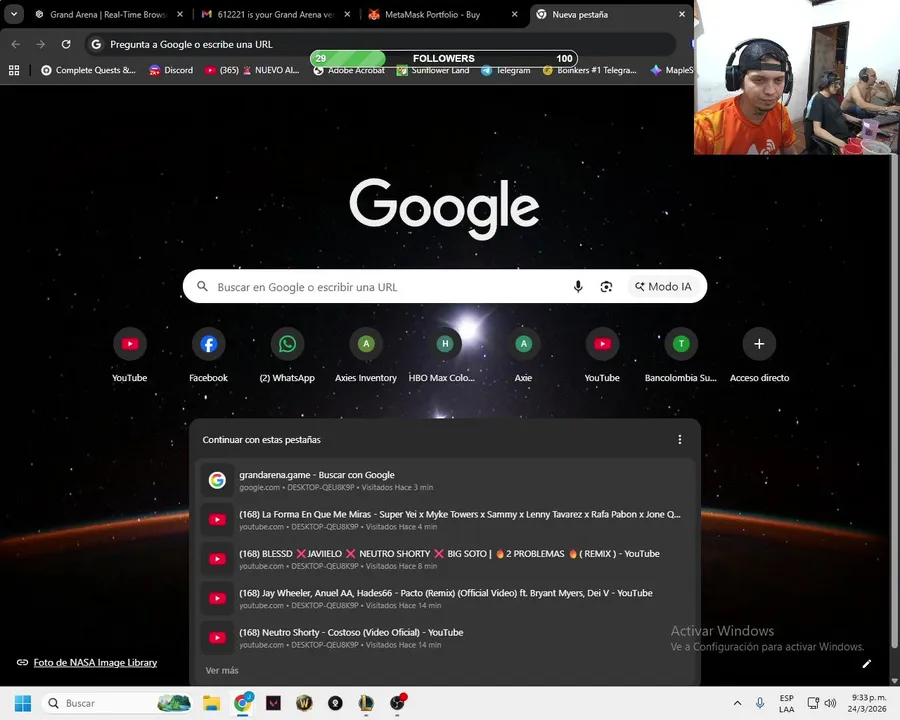This screenshot has width=900, height=720.
Task: Open Google Lens image search icon
Action: 606,287
